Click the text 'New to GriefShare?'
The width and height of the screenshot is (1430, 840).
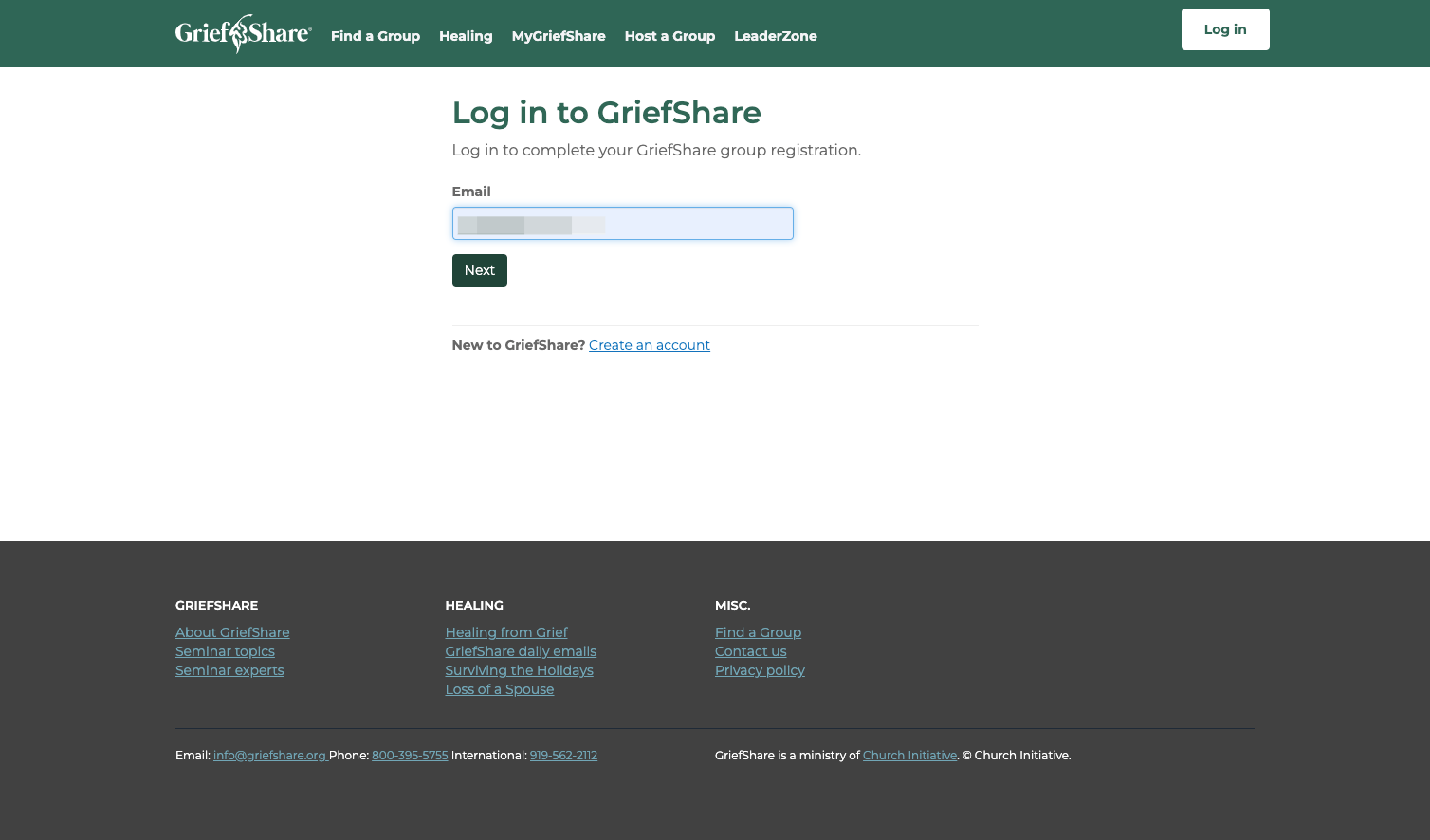pyautogui.click(x=519, y=345)
